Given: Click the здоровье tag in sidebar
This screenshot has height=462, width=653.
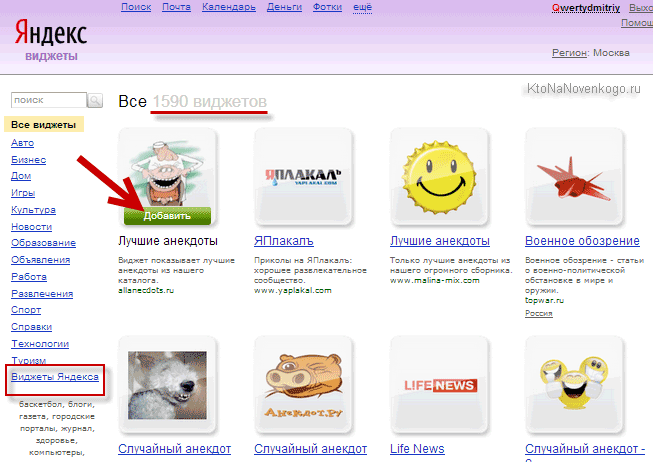Looking at the screenshot, I should [x=57, y=440].
